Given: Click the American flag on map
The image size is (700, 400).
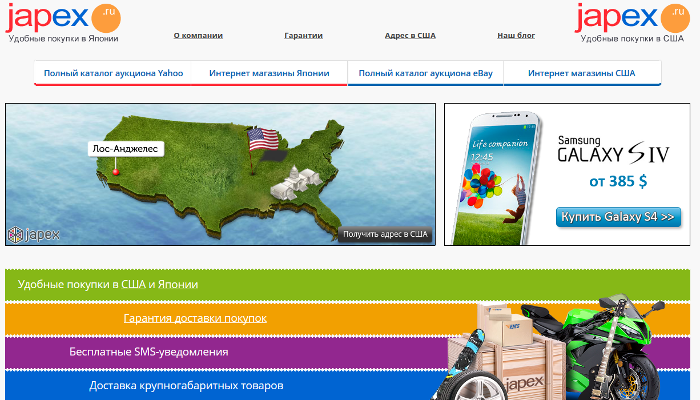Looking at the screenshot, I should (263, 139).
